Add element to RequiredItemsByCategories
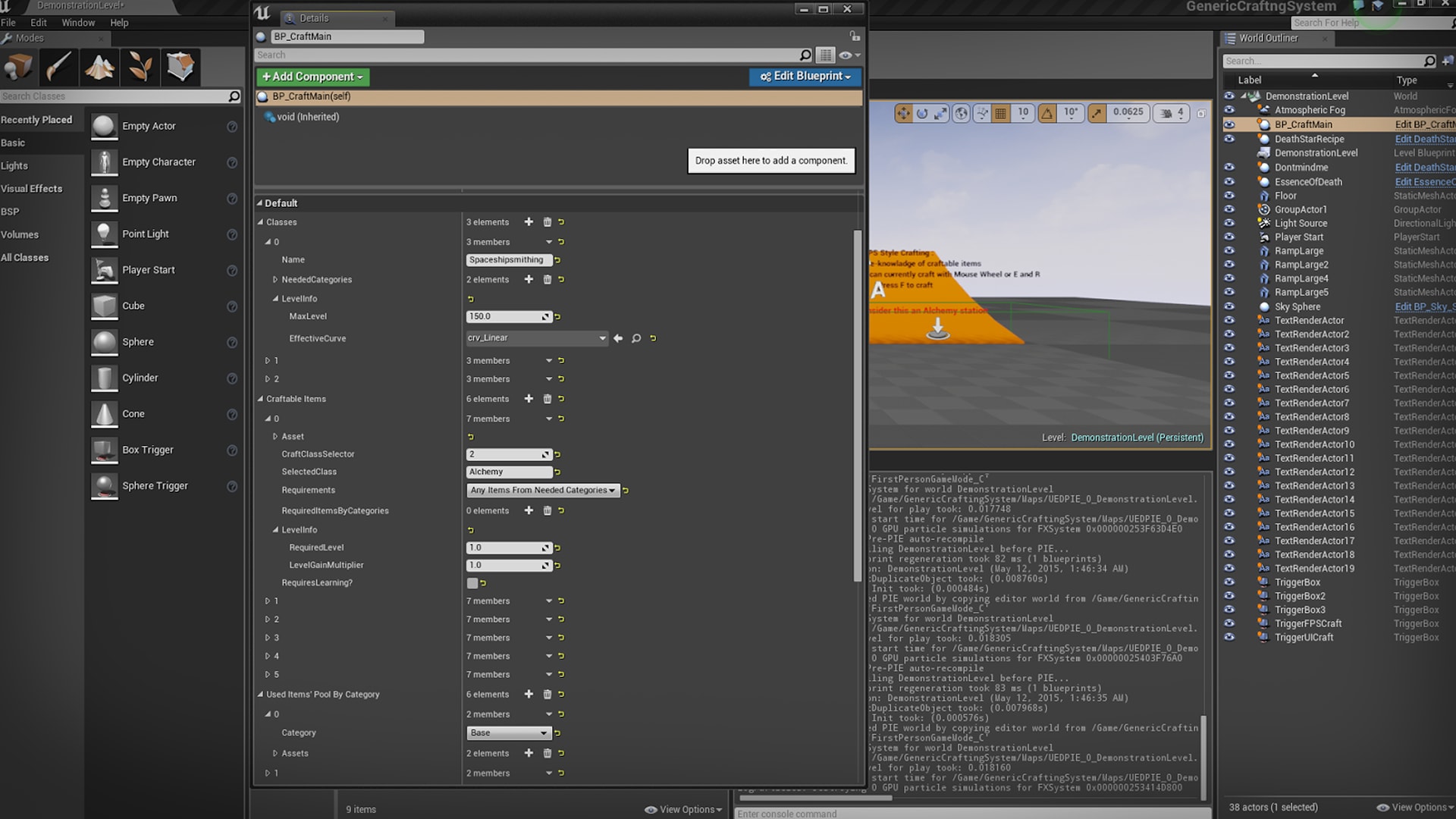This screenshot has height=819, width=1456. coord(529,511)
